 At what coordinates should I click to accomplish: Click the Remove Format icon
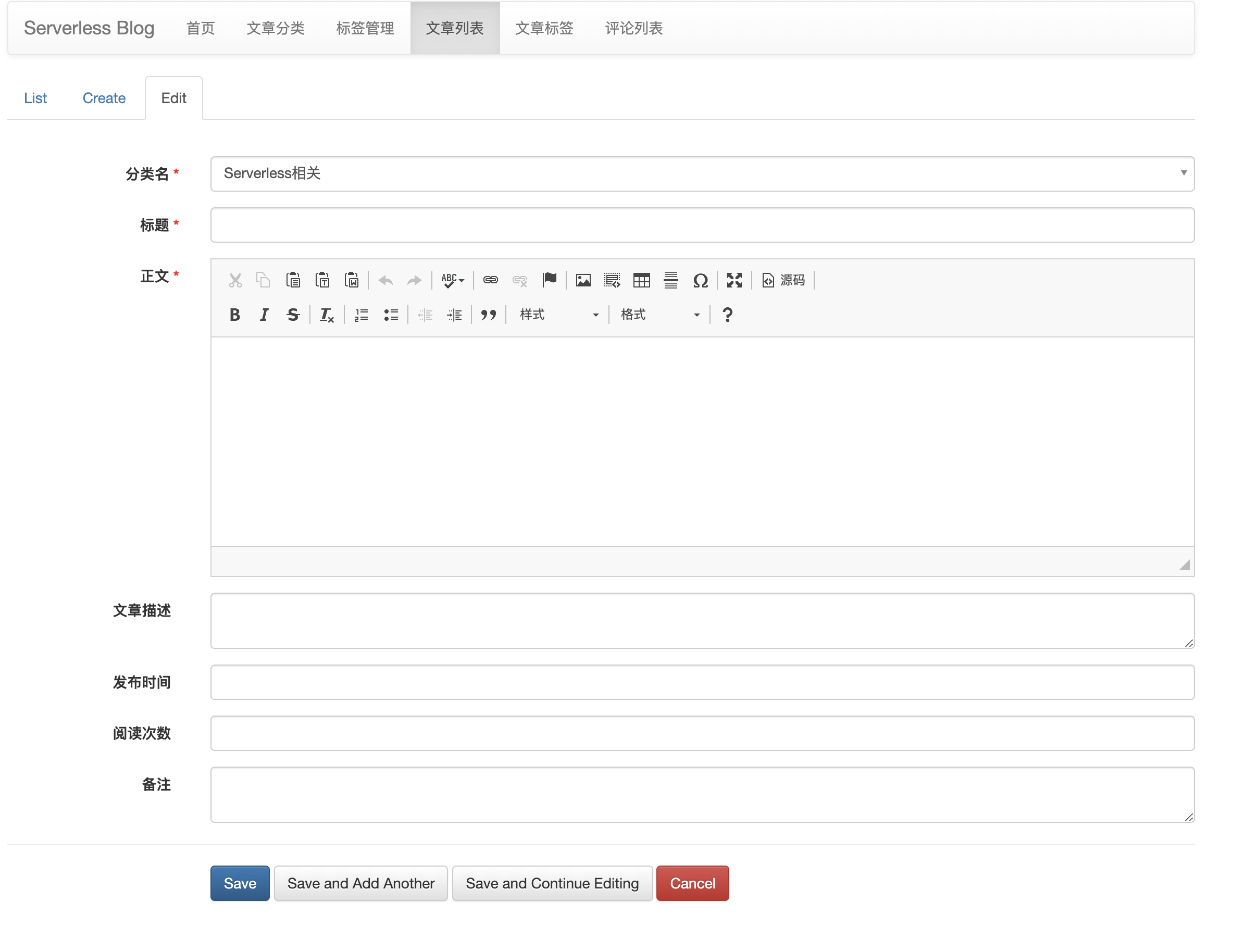327,315
